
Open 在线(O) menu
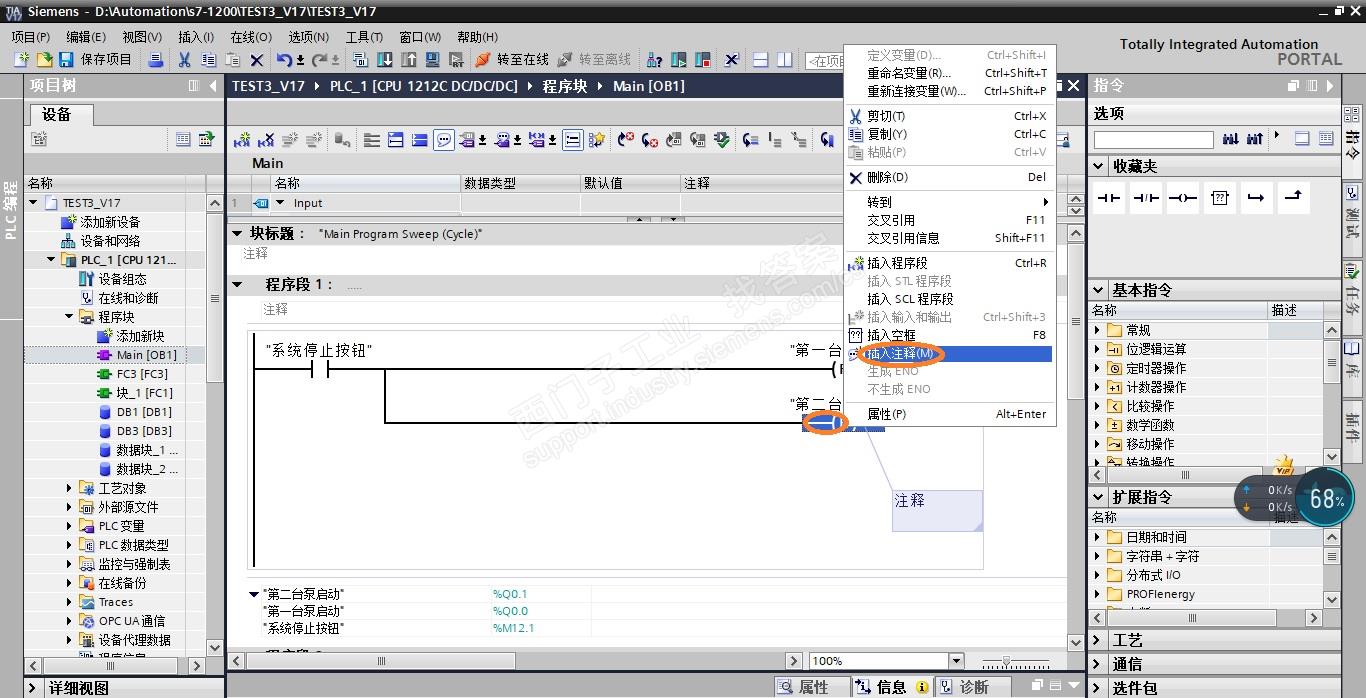tap(251, 37)
